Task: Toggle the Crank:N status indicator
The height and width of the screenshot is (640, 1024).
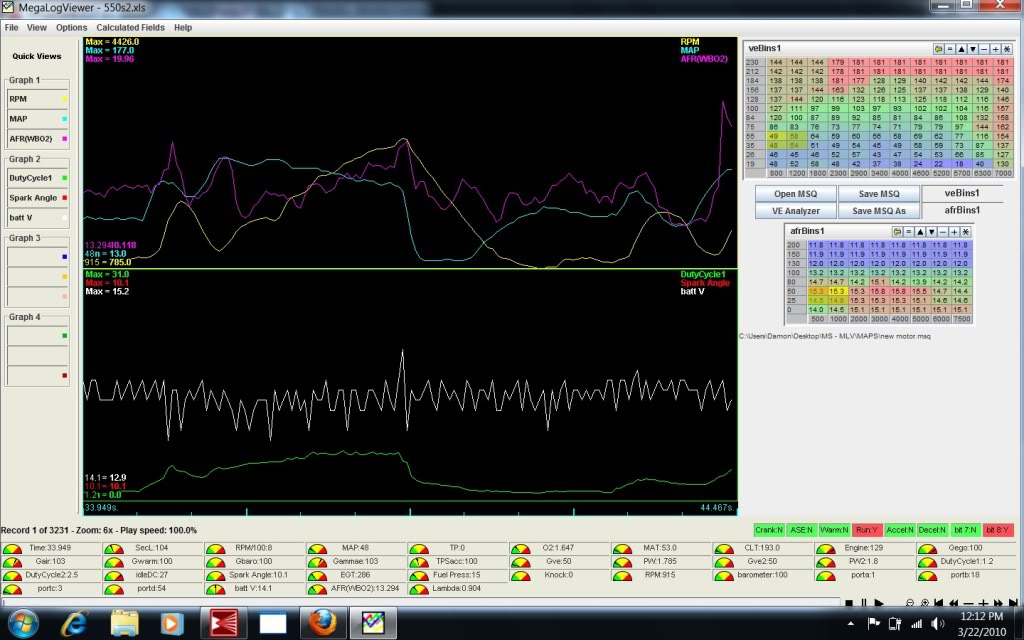Action: (767, 530)
